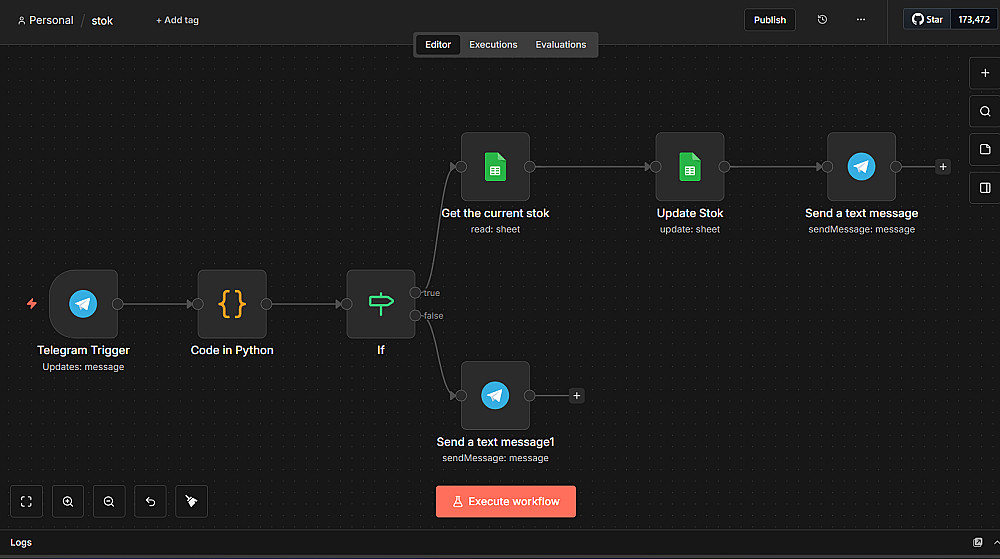The width and height of the screenshot is (1000, 559).
Task: Fit workflow to view
Action: 27,502
